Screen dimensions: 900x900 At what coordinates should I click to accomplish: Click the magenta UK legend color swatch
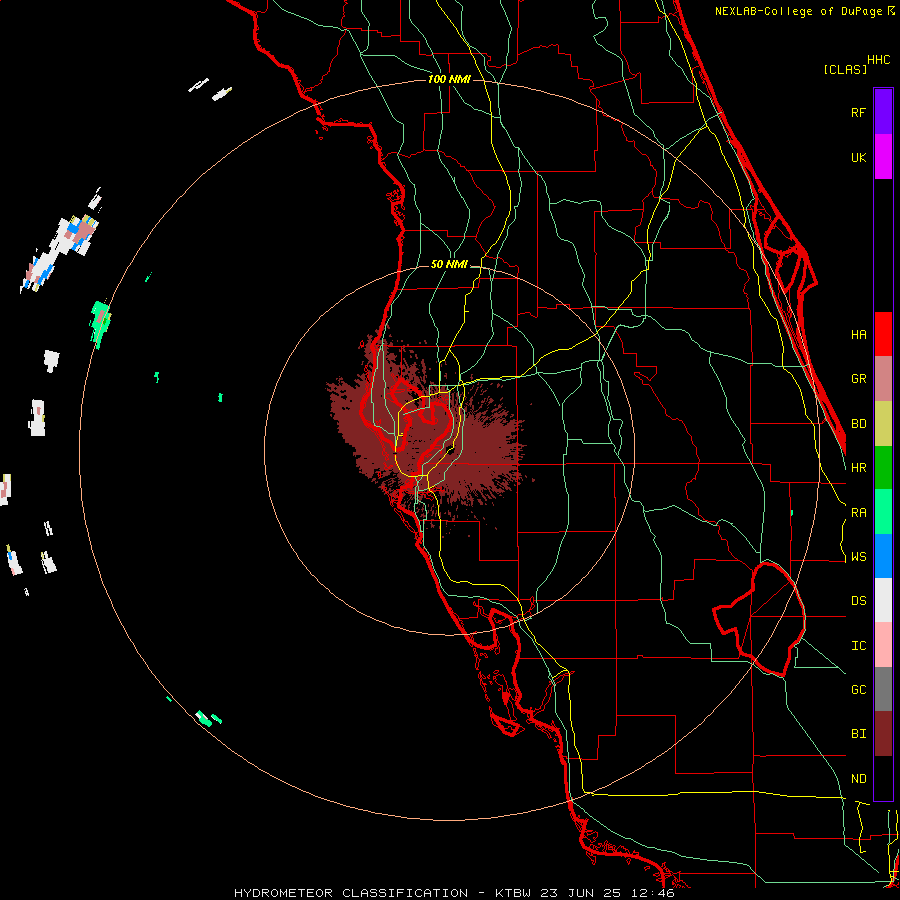click(x=883, y=157)
